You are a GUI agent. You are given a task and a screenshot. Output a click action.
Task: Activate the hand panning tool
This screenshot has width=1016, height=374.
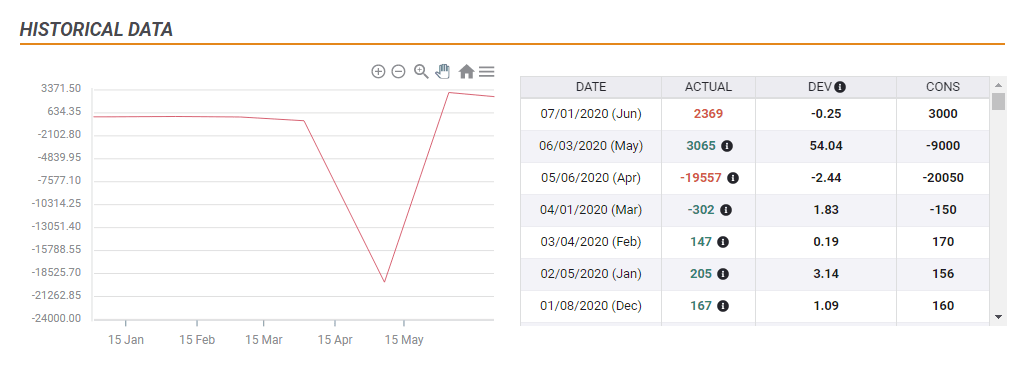[443, 71]
